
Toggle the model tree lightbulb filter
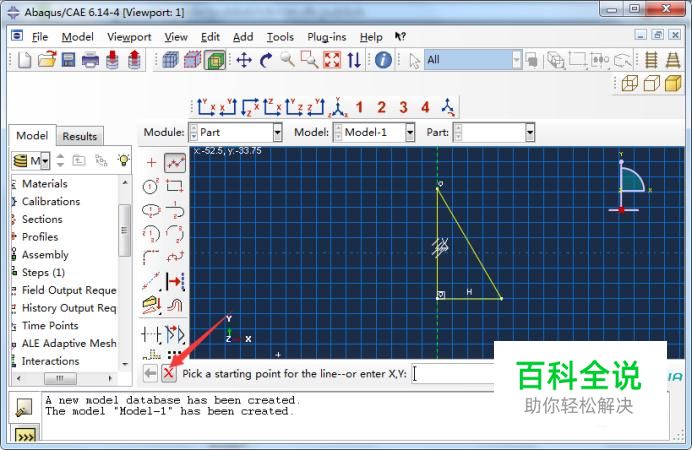click(x=124, y=160)
